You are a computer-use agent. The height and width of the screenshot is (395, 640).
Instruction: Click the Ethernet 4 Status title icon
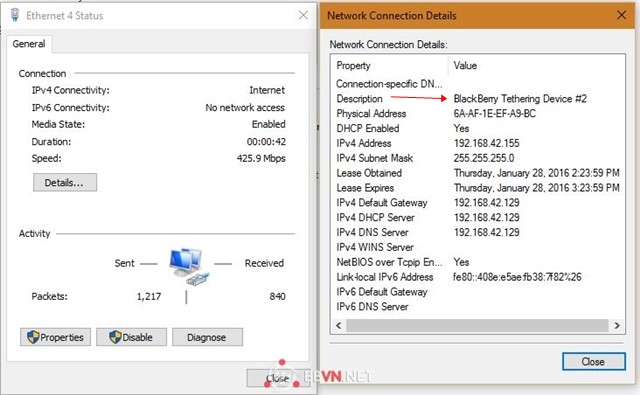[x=15, y=15]
